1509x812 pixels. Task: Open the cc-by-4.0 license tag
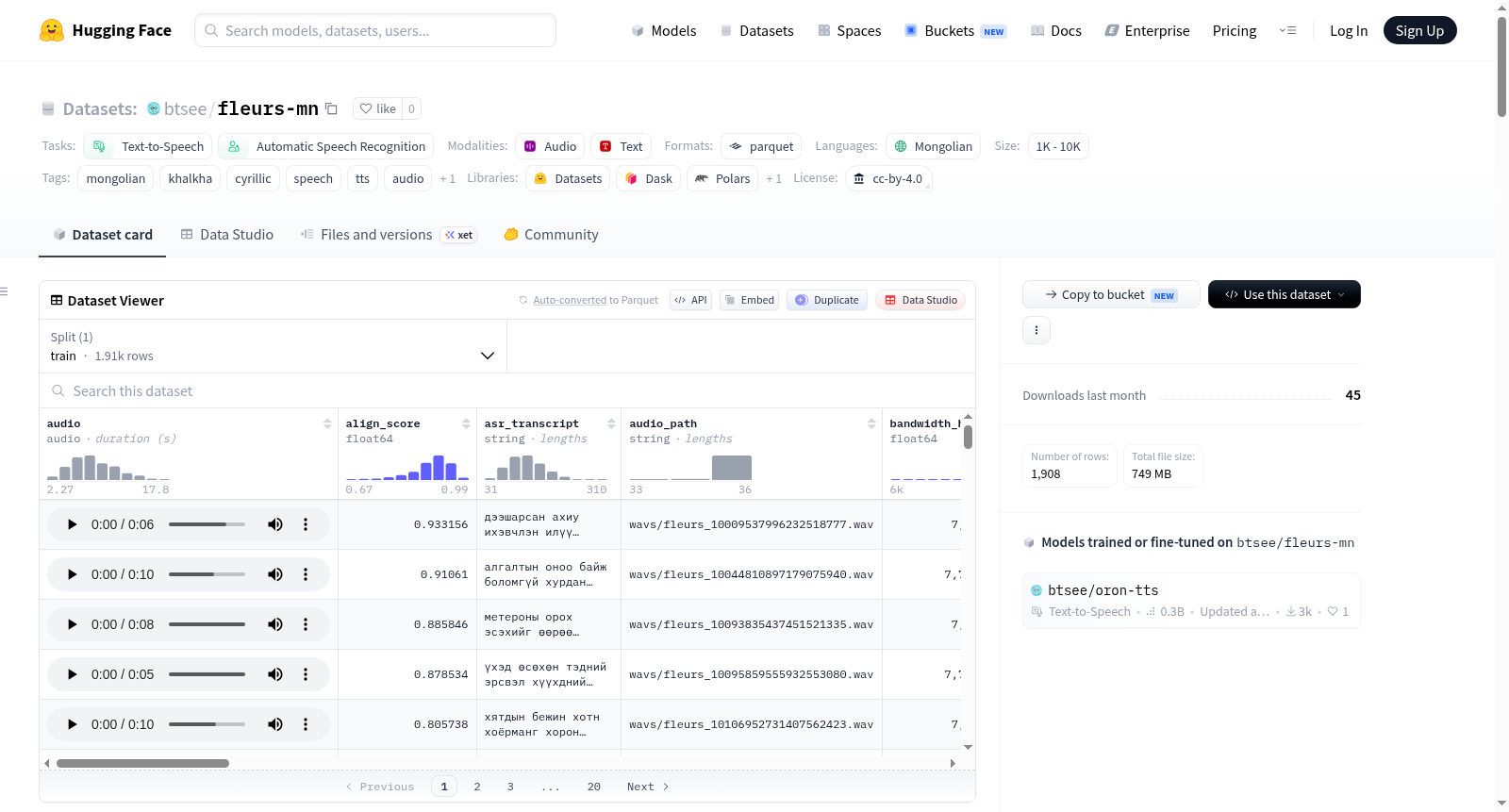click(888, 178)
